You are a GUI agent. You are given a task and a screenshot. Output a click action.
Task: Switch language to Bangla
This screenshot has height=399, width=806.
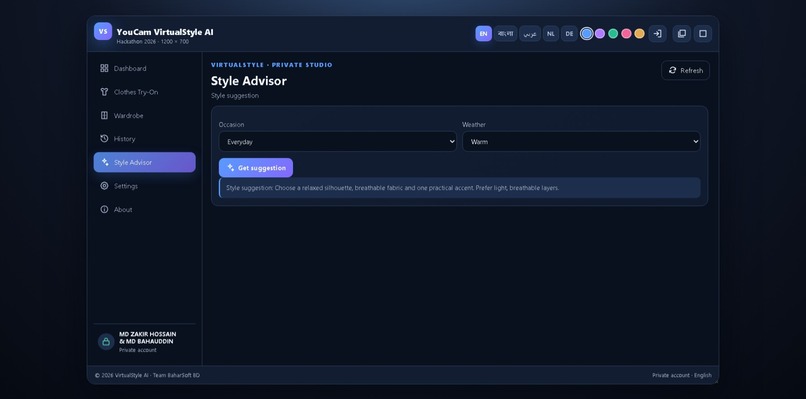(506, 34)
